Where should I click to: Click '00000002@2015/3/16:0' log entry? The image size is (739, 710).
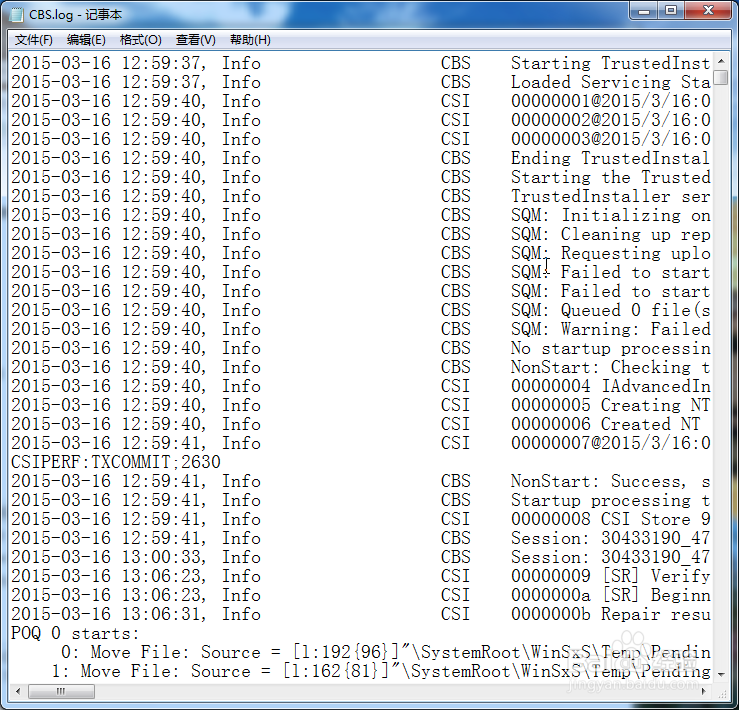point(610,120)
